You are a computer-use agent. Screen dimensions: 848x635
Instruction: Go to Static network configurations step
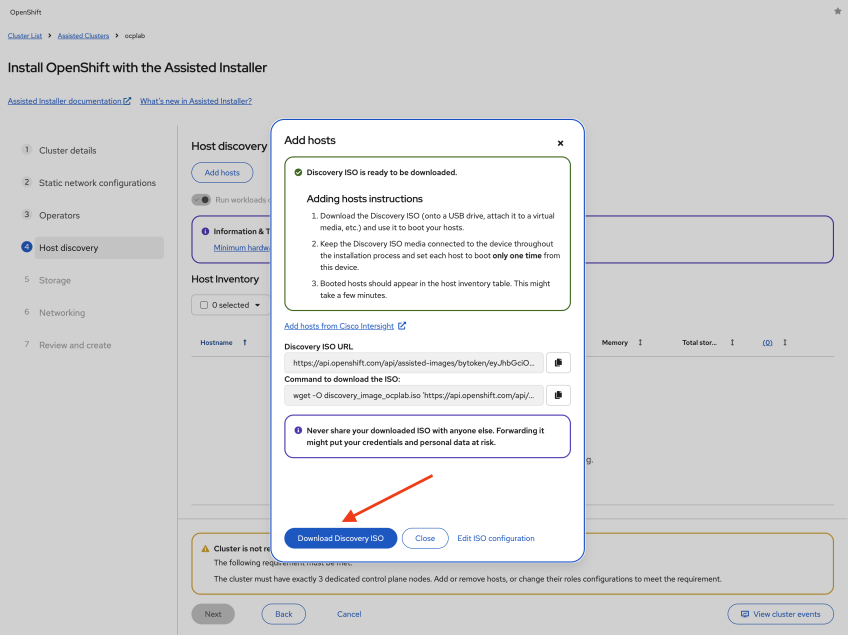coord(97,183)
